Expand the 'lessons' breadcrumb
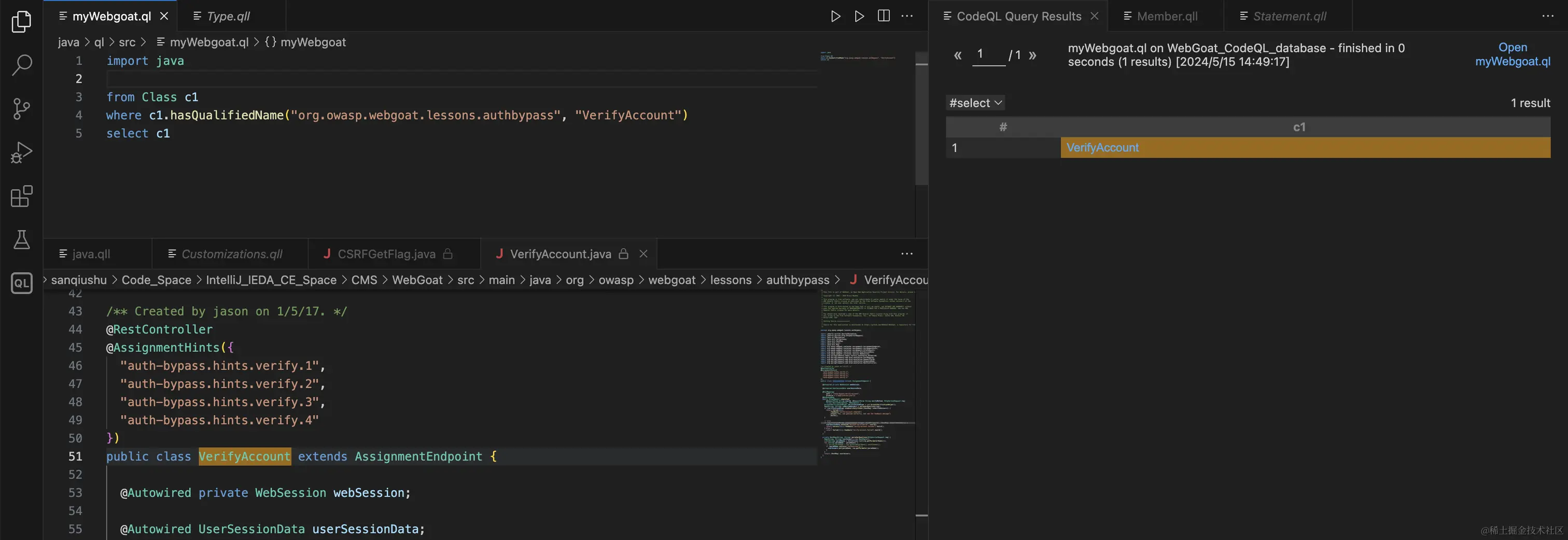Screen dimensions: 1568x540 [731, 280]
